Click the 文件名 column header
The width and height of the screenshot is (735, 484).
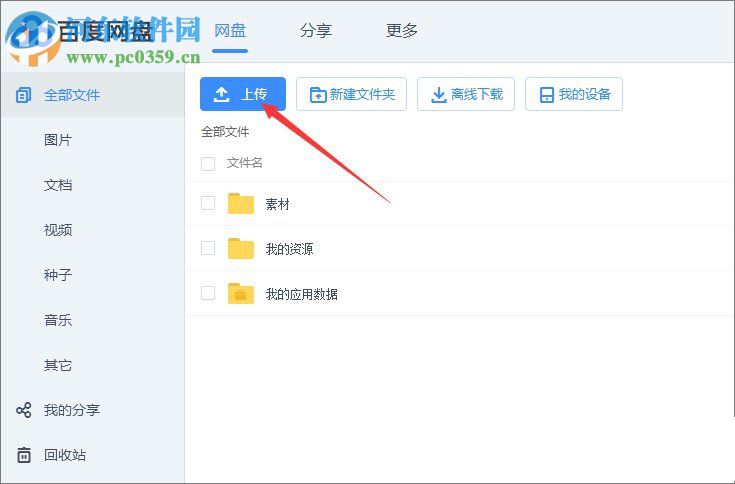245,163
